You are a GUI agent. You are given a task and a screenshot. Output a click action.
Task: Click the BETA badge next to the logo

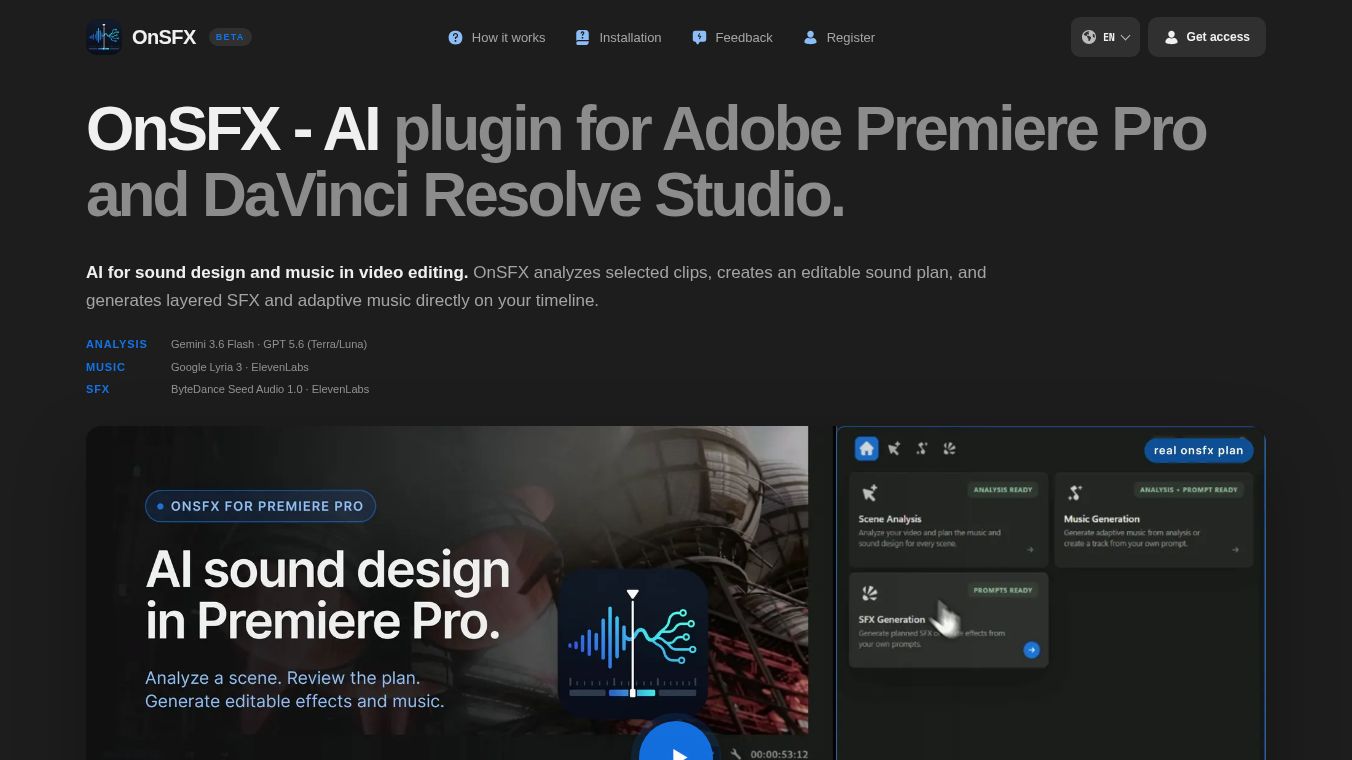pyautogui.click(x=230, y=37)
